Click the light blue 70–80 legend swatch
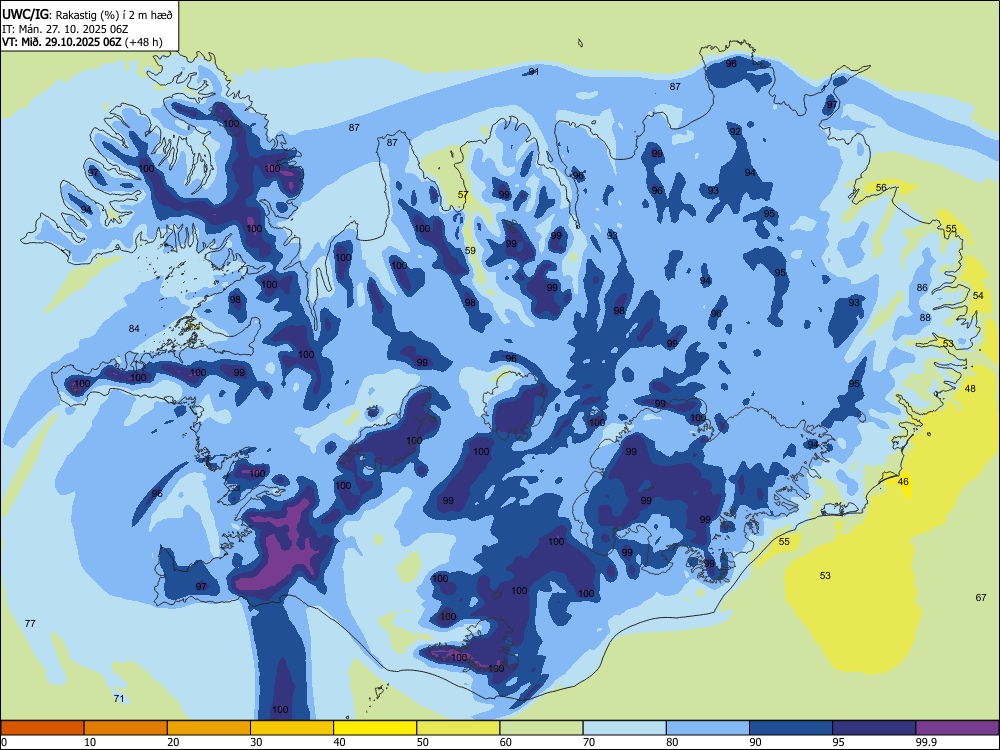This screenshot has width=1000, height=750. pos(624,728)
